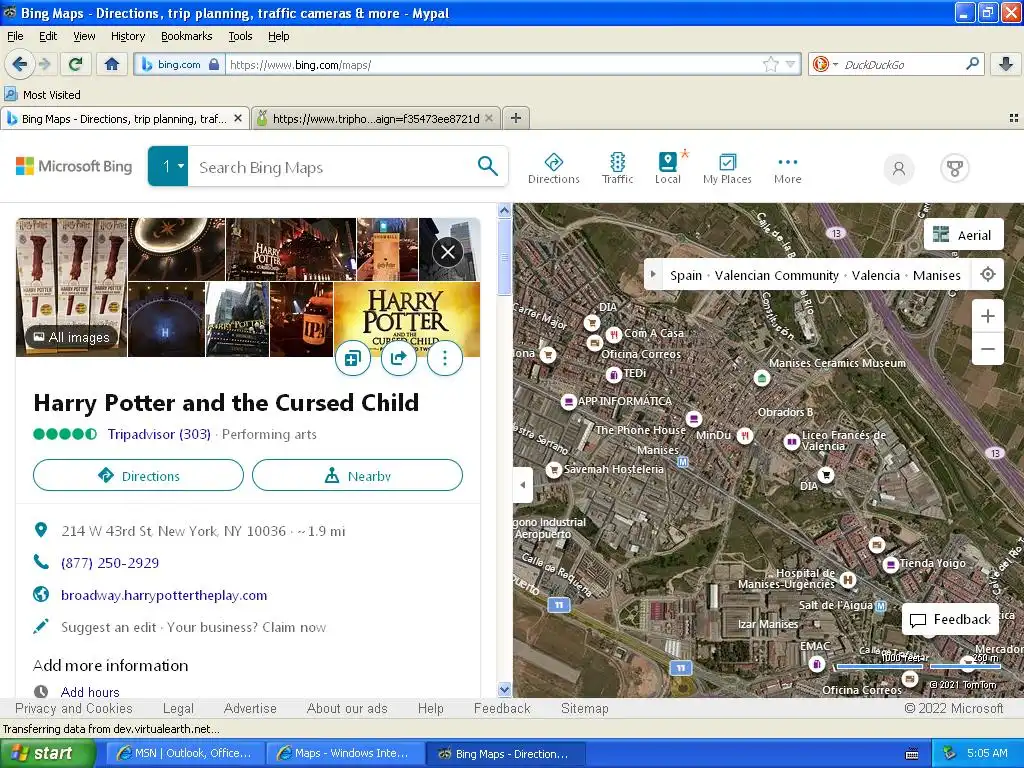Viewport: 1024px width, 768px height.
Task: Open broadway.harrypottertheplay.com link
Action: (x=164, y=595)
